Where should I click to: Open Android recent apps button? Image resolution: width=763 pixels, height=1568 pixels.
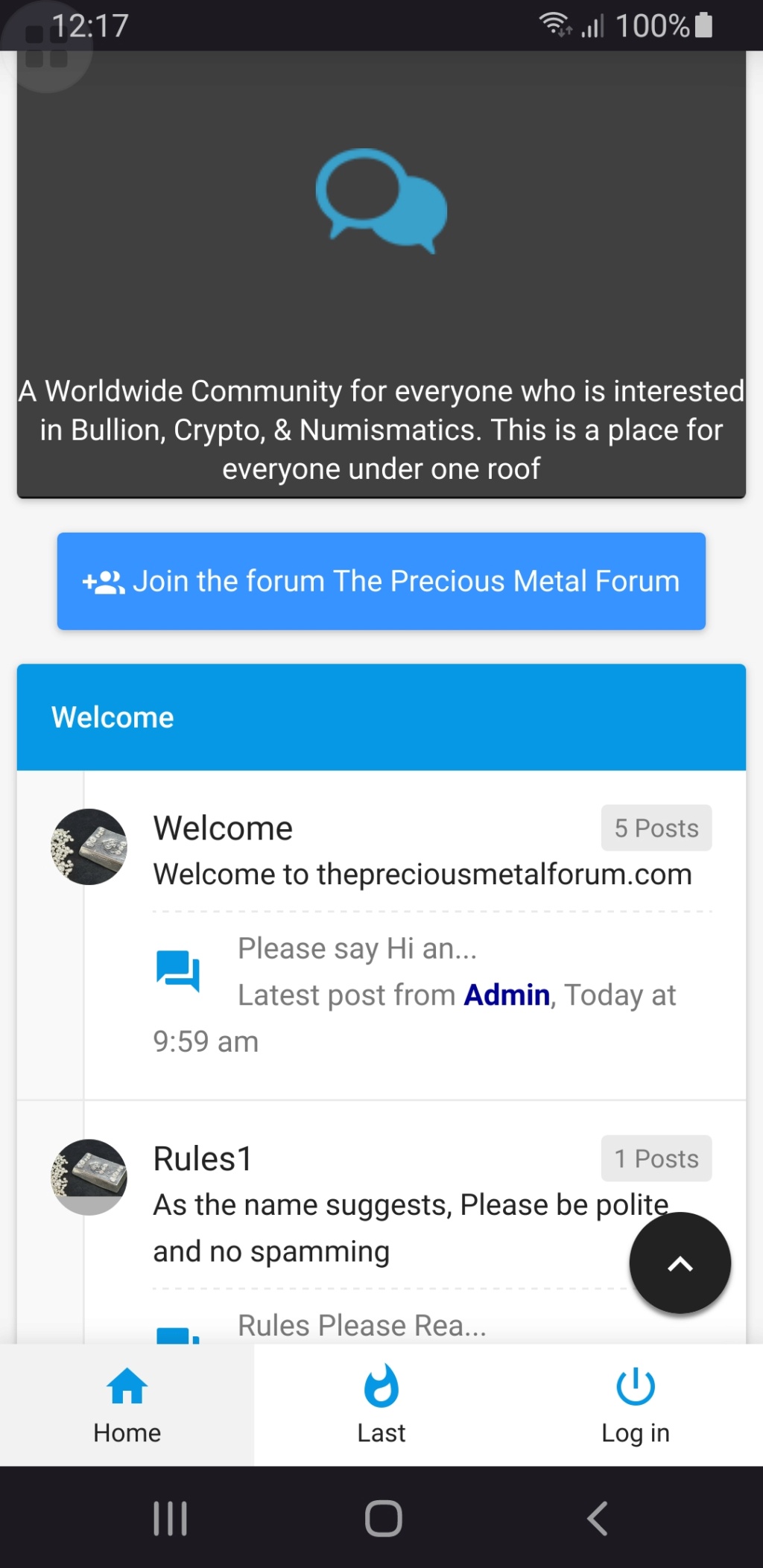coord(170,1518)
